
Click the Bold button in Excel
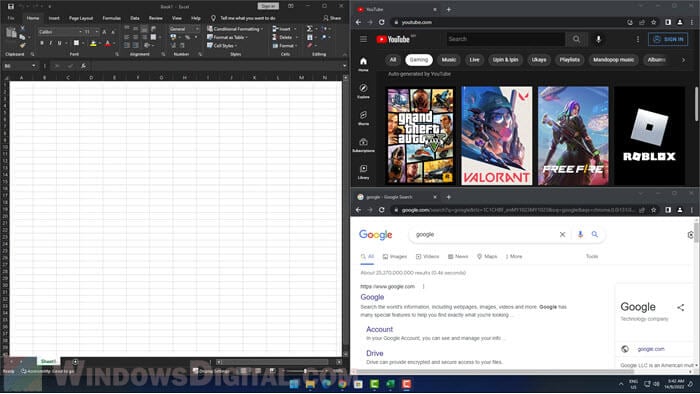click(42, 43)
